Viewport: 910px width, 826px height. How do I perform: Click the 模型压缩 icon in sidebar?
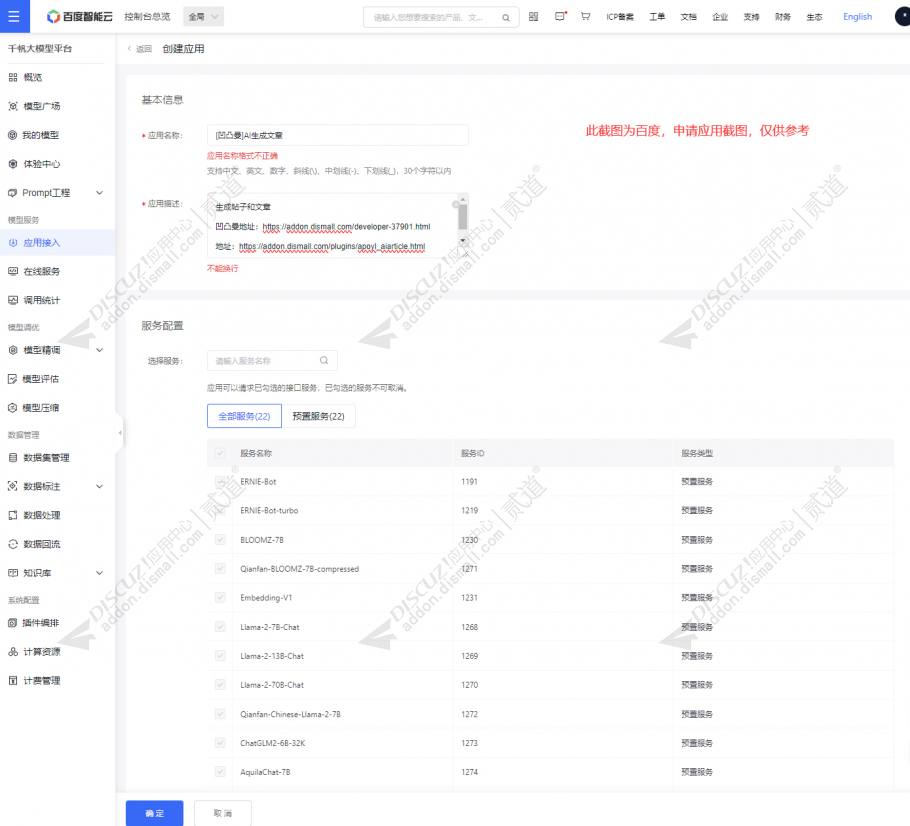(12, 408)
